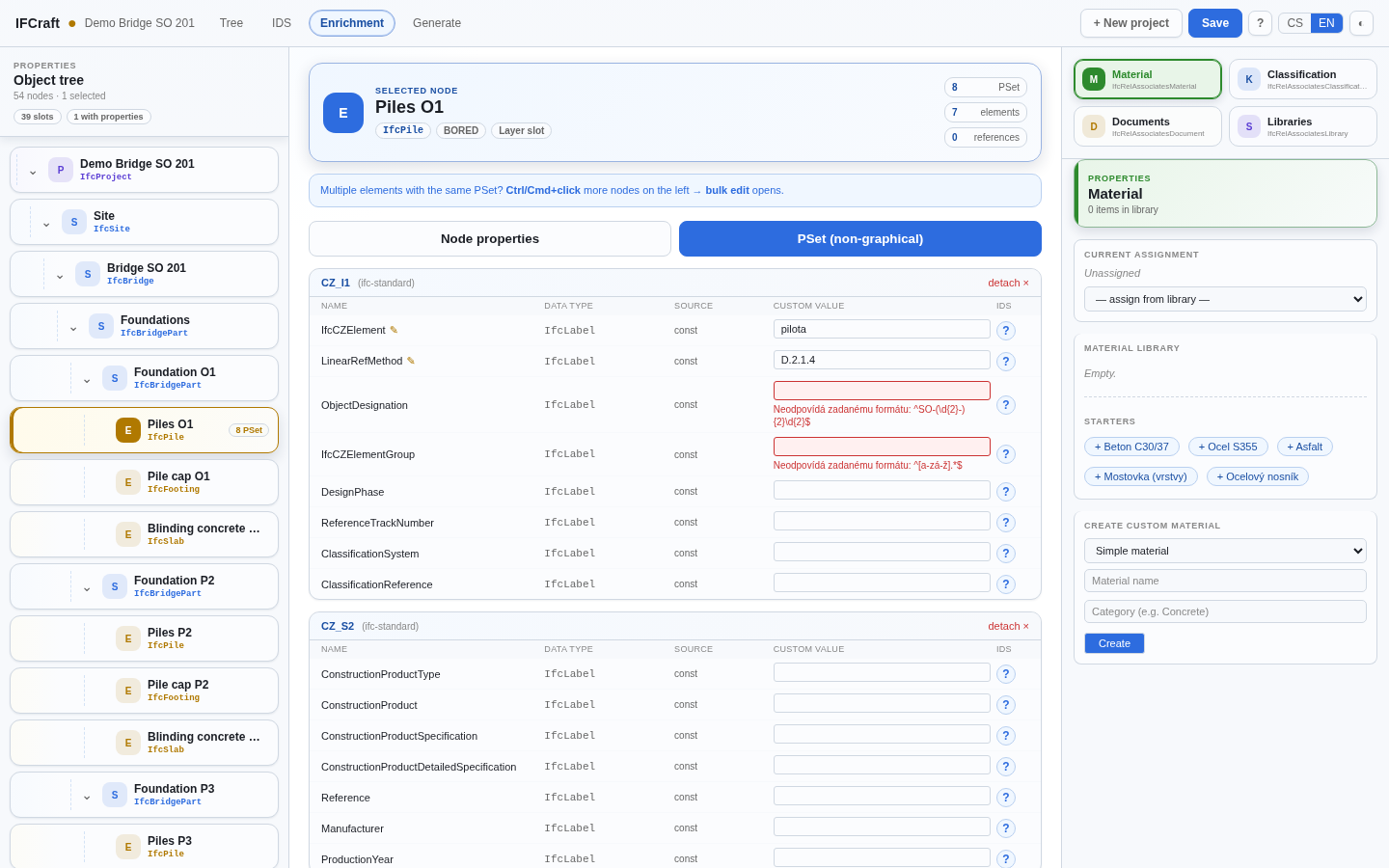The width and height of the screenshot is (1389, 868).
Task: Open the Tree tab
Action: pyautogui.click(x=231, y=23)
